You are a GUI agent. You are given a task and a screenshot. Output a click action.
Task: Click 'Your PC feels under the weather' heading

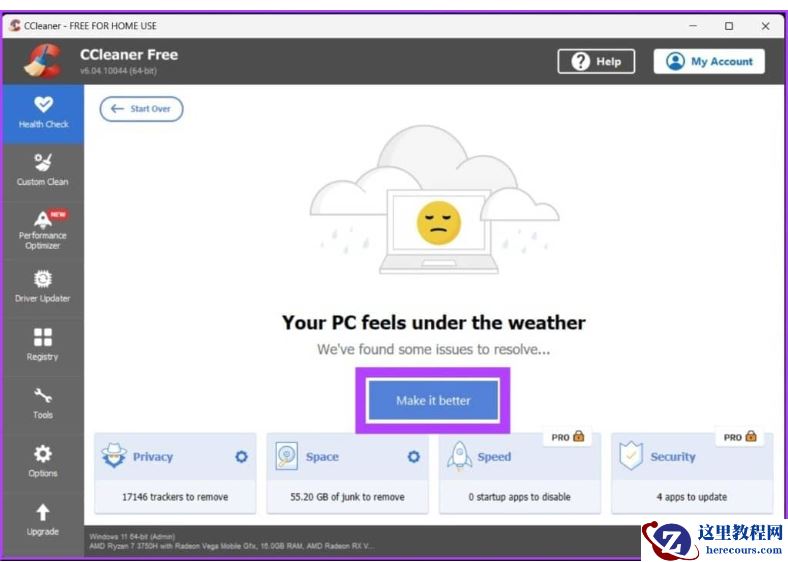[x=434, y=322]
